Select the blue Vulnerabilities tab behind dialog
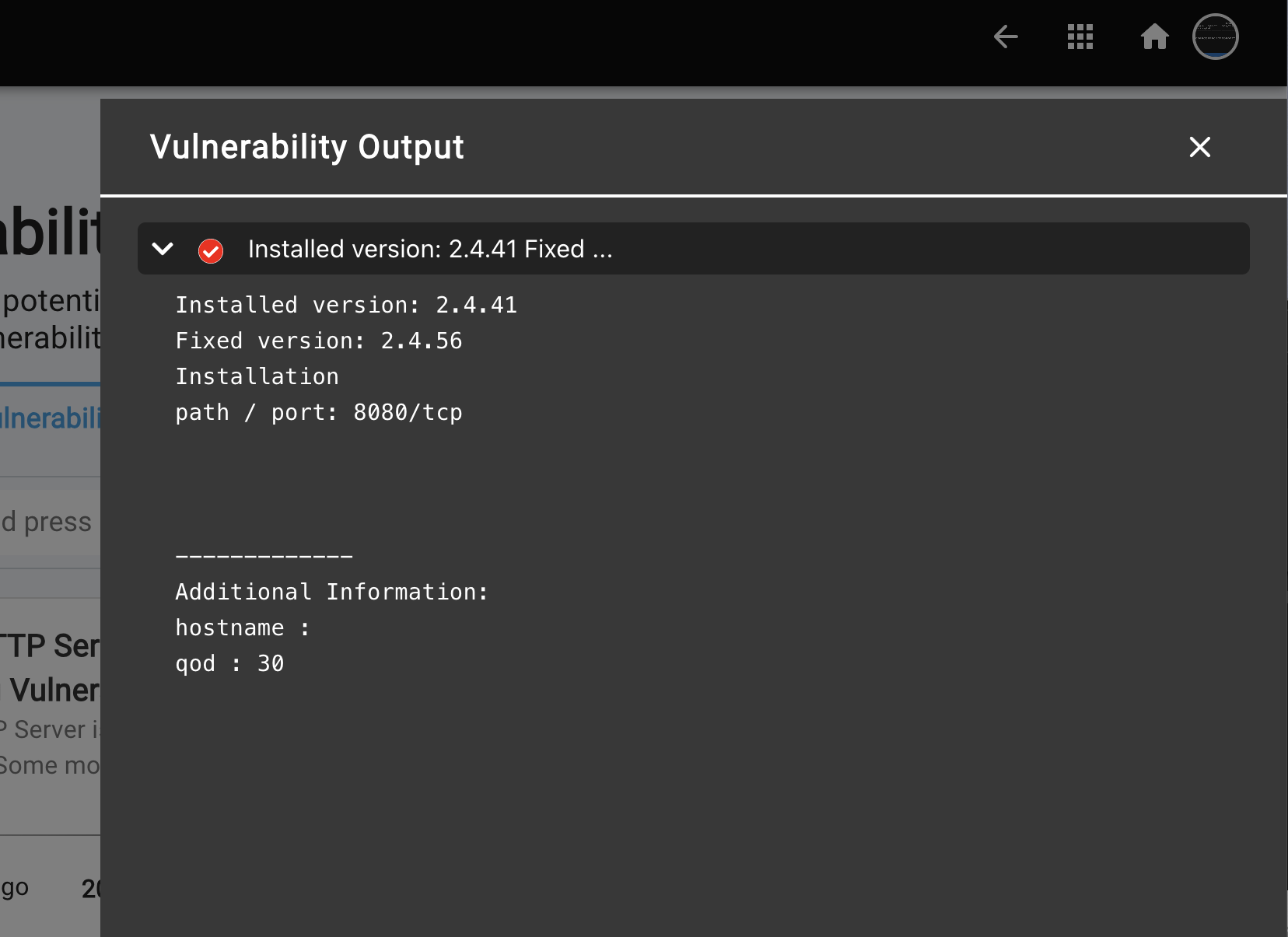This screenshot has width=1288, height=937. click(51, 418)
